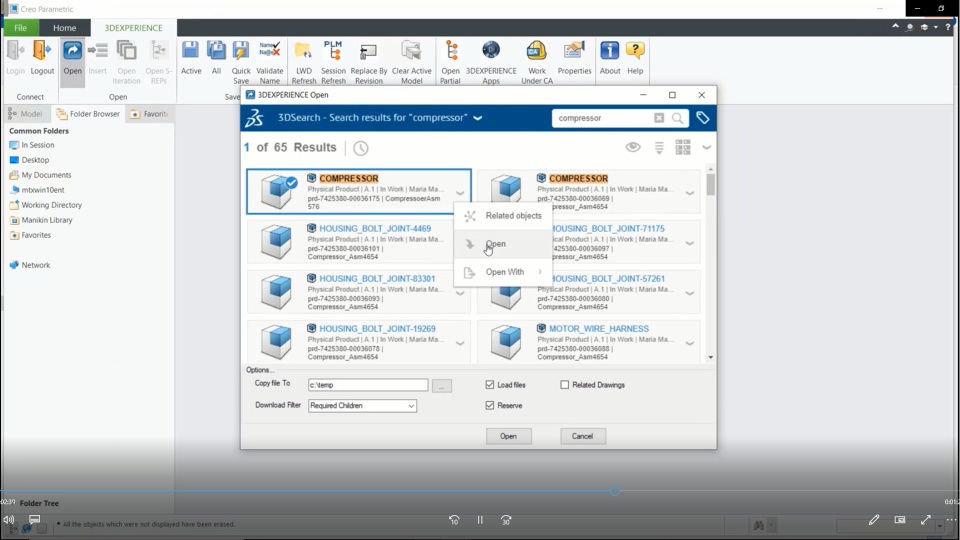Expand chevron on HOUSING_BOLT_JOINT-57261 result
The image size is (960, 540).
point(690,293)
